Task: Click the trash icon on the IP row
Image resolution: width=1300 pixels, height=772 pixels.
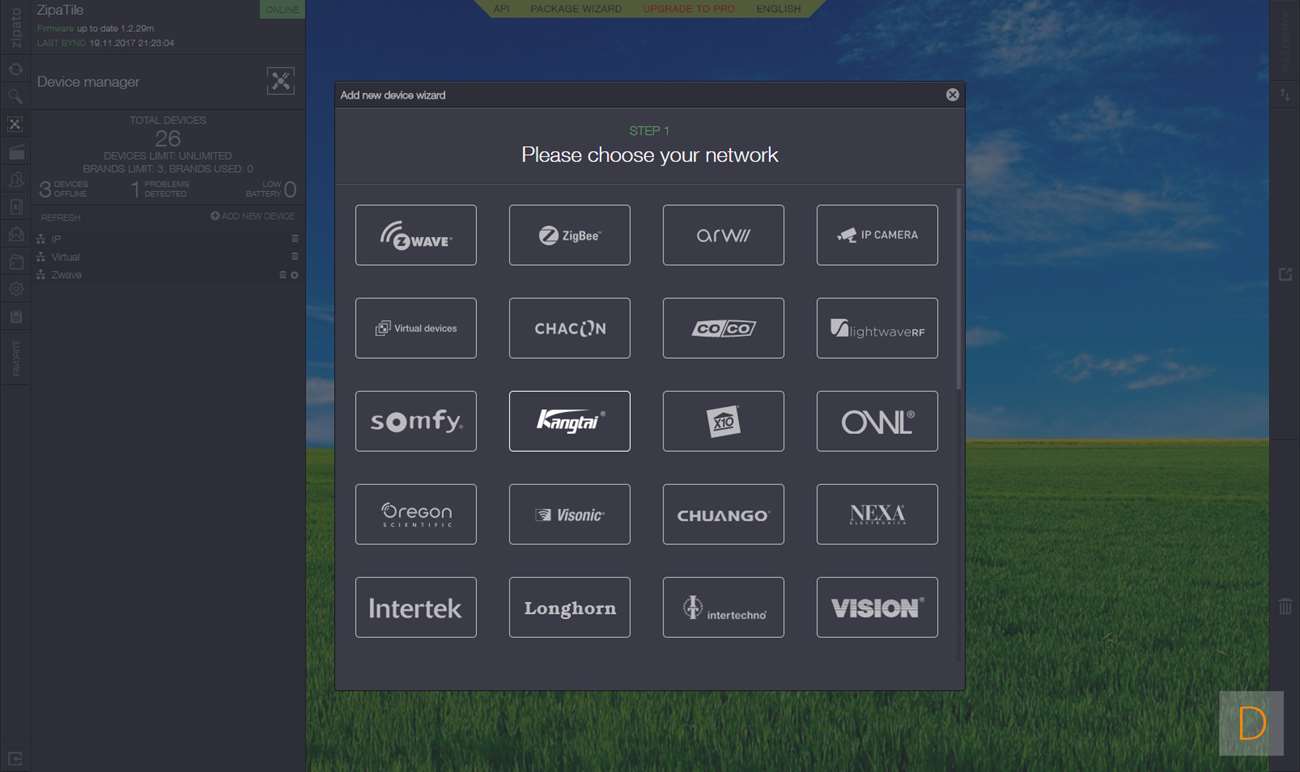Action: pyautogui.click(x=295, y=239)
